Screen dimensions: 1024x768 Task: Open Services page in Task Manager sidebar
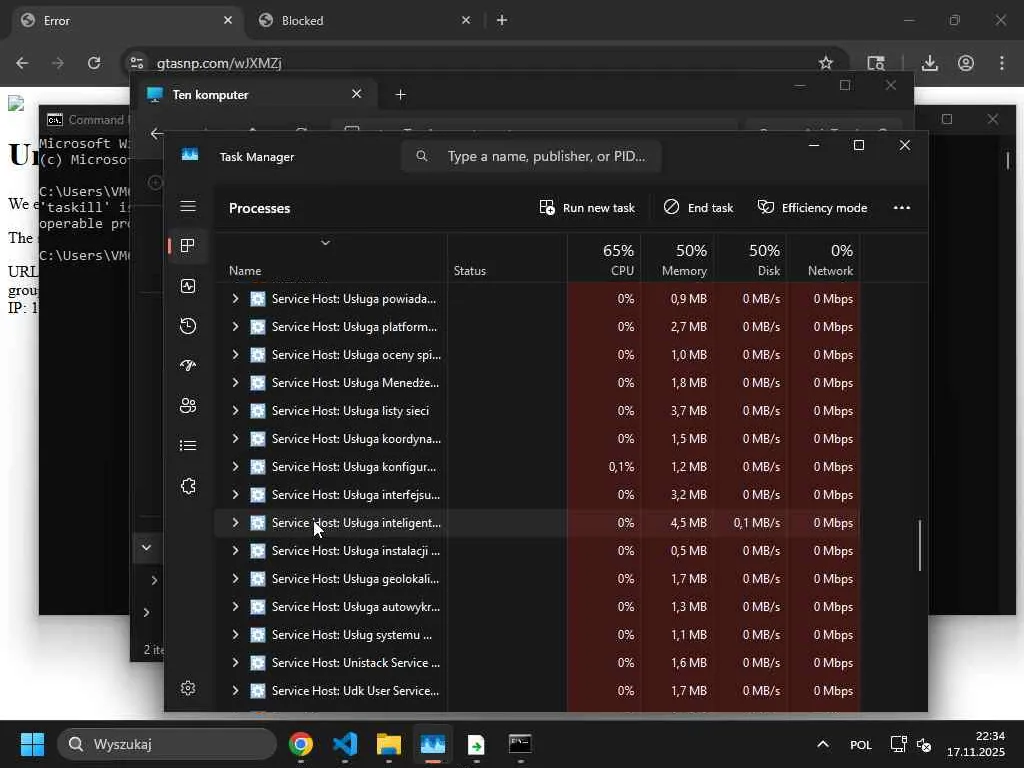coord(187,486)
